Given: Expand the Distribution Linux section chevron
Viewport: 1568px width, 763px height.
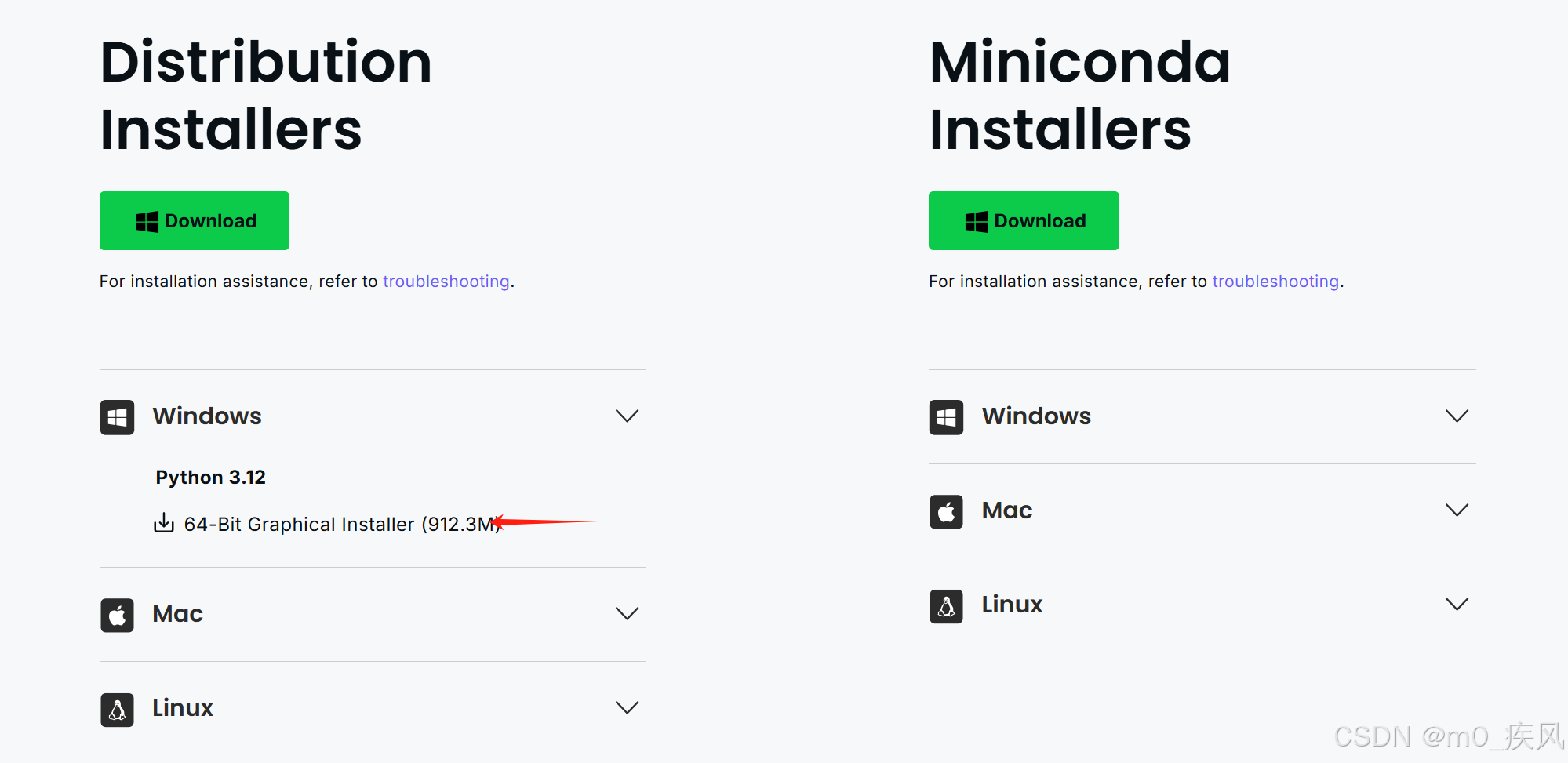Looking at the screenshot, I should tap(628, 707).
